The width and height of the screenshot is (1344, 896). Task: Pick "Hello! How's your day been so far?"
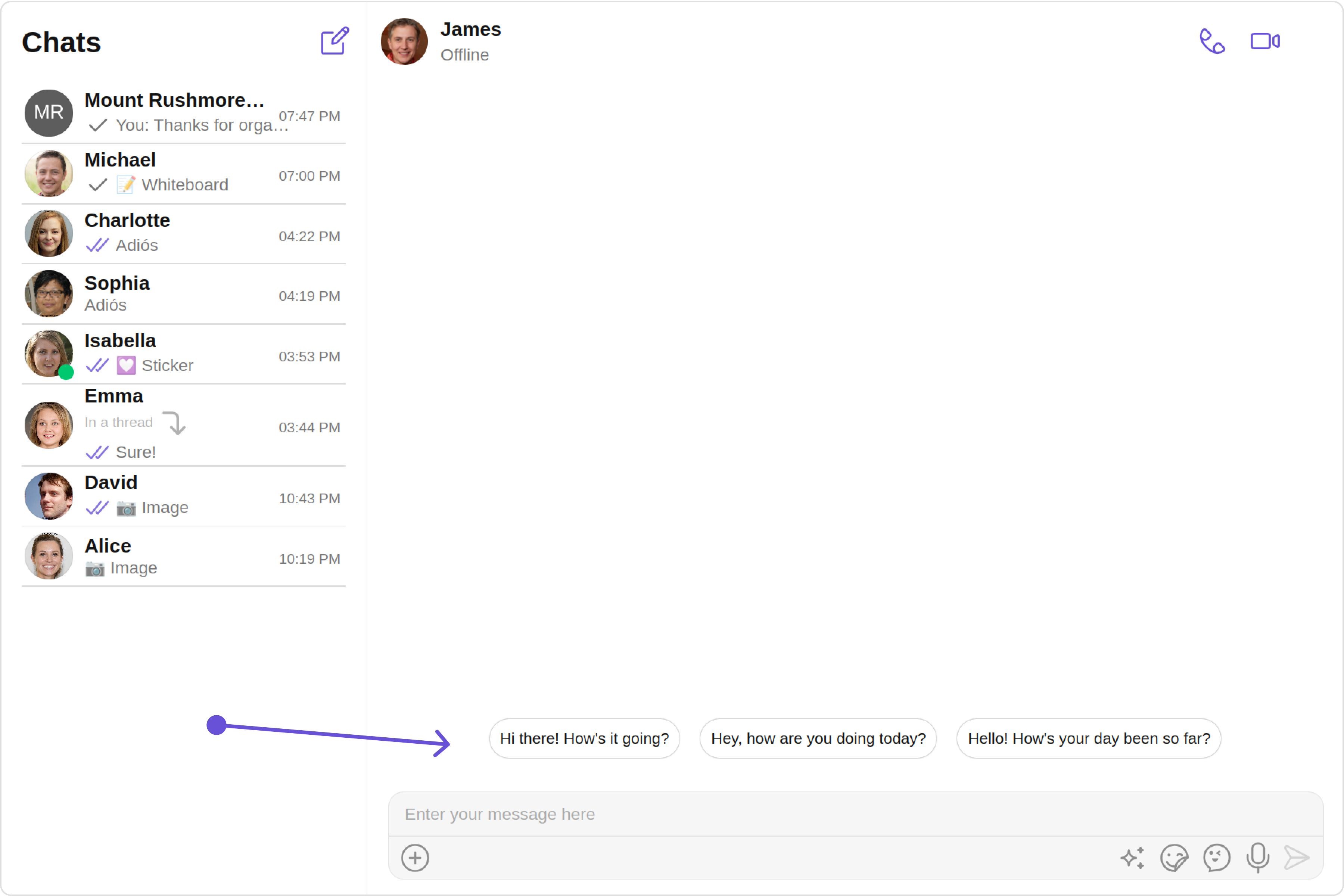tap(1088, 738)
